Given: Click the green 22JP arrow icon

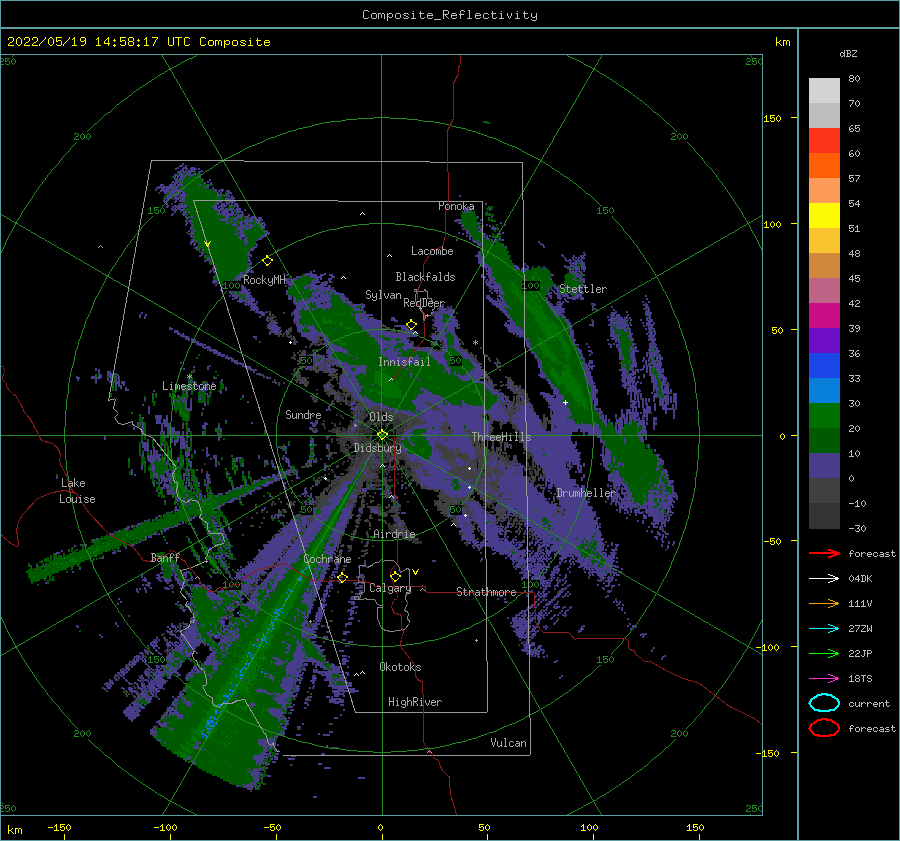Looking at the screenshot, I should click(x=824, y=653).
